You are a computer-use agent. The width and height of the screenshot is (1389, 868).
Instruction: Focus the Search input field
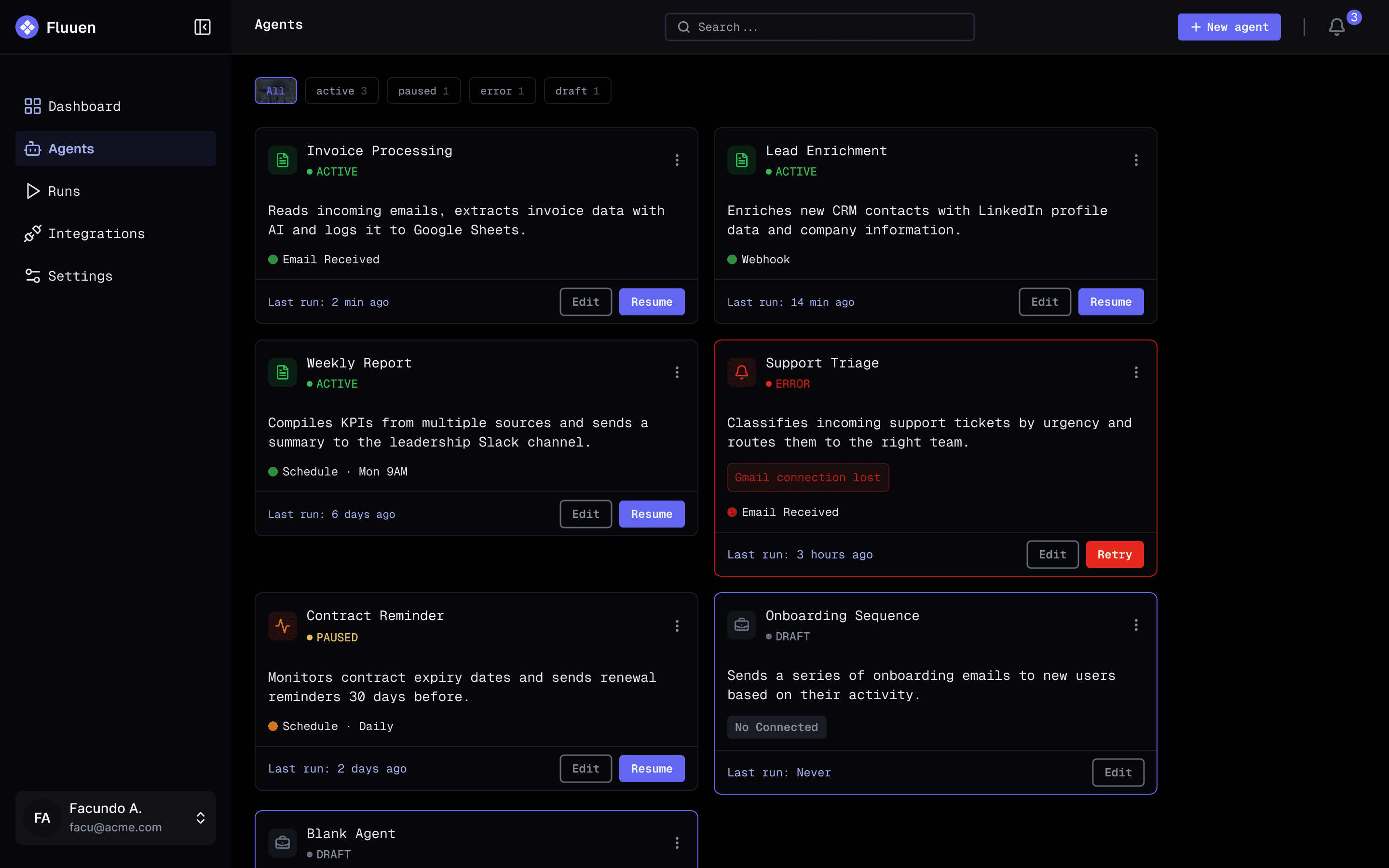pos(819,27)
